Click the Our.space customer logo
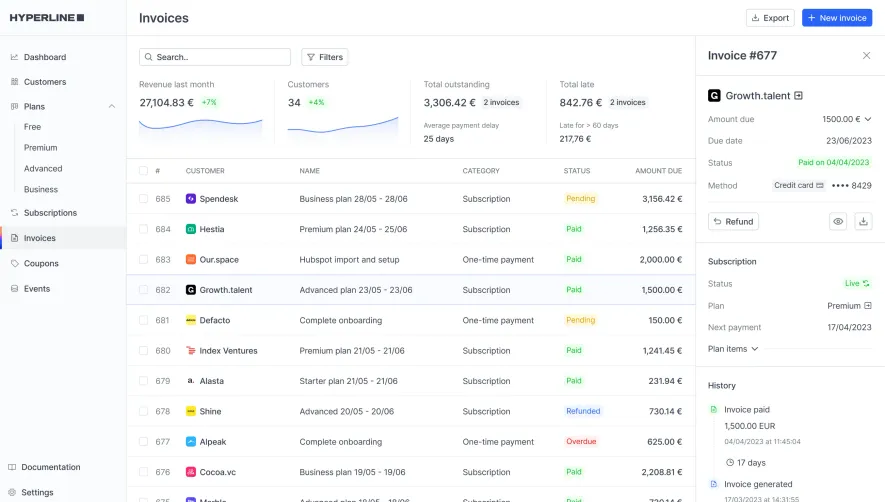The image size is (885, 502). [191, 260]
